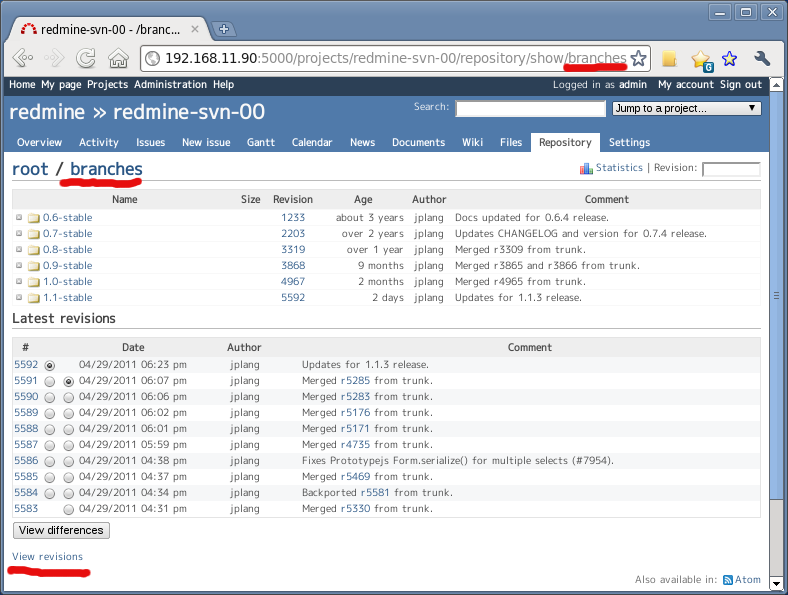Screen dimensions: 788x595
Task: Expand the 1.0-stable directory
Action: click(19, 282)
